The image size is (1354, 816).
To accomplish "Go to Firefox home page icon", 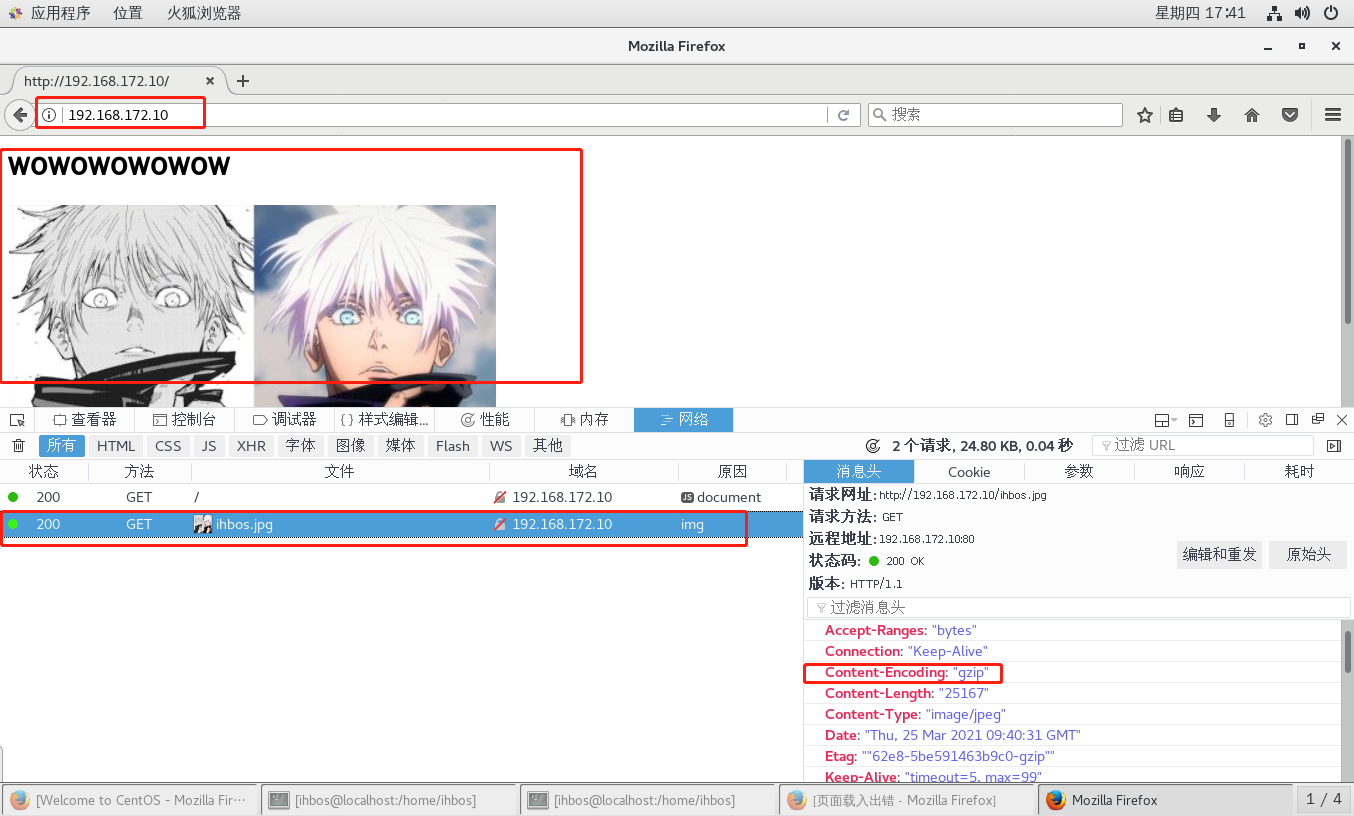I will click(1252, 115).
